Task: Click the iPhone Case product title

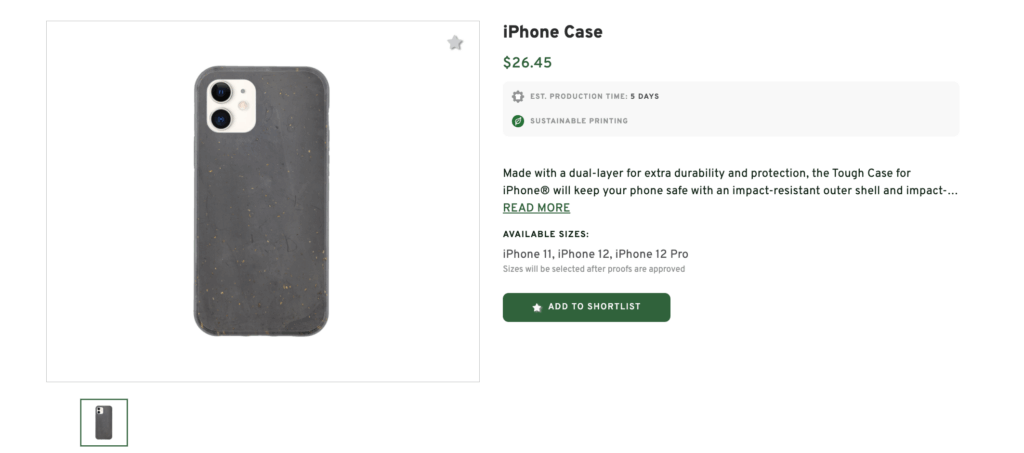Action: tap(552, 32)
